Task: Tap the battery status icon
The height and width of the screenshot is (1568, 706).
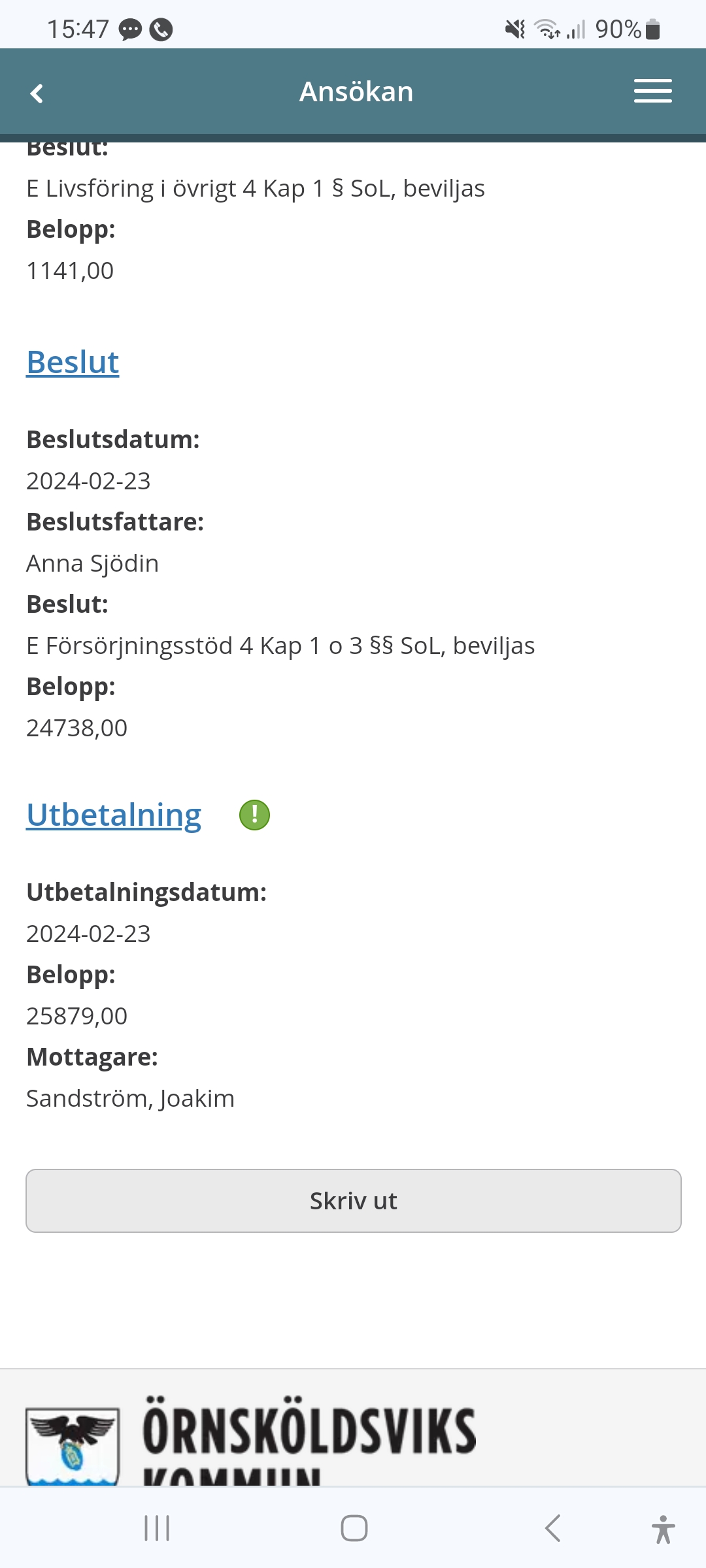Action: [652, 29]
